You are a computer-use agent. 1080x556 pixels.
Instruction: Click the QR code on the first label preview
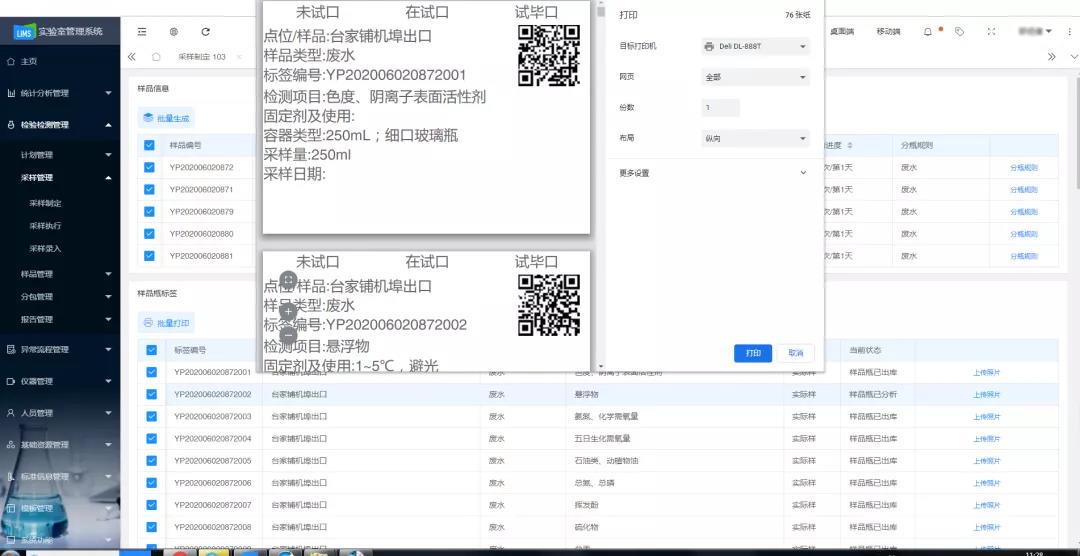tap(549, 55)
